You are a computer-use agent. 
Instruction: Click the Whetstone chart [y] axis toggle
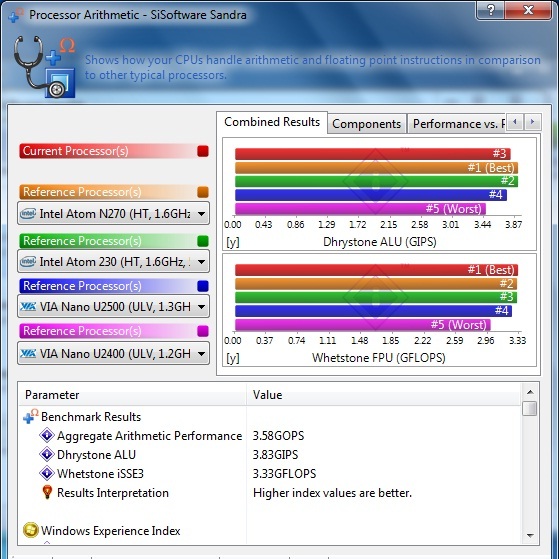click(x=233, y=358)
